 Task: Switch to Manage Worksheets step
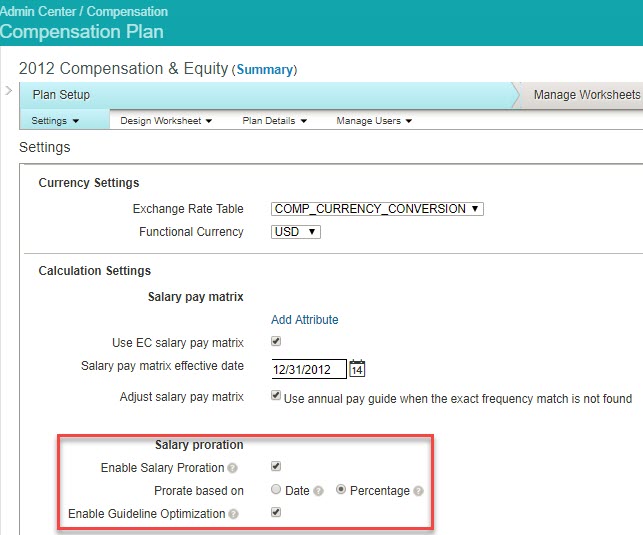587,95
